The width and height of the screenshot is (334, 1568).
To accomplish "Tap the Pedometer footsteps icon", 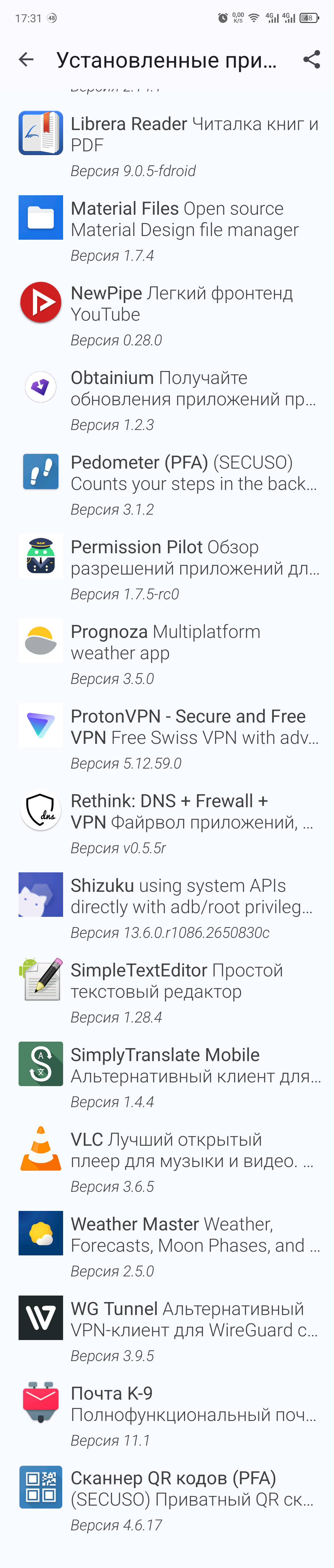I will (41, 471).
